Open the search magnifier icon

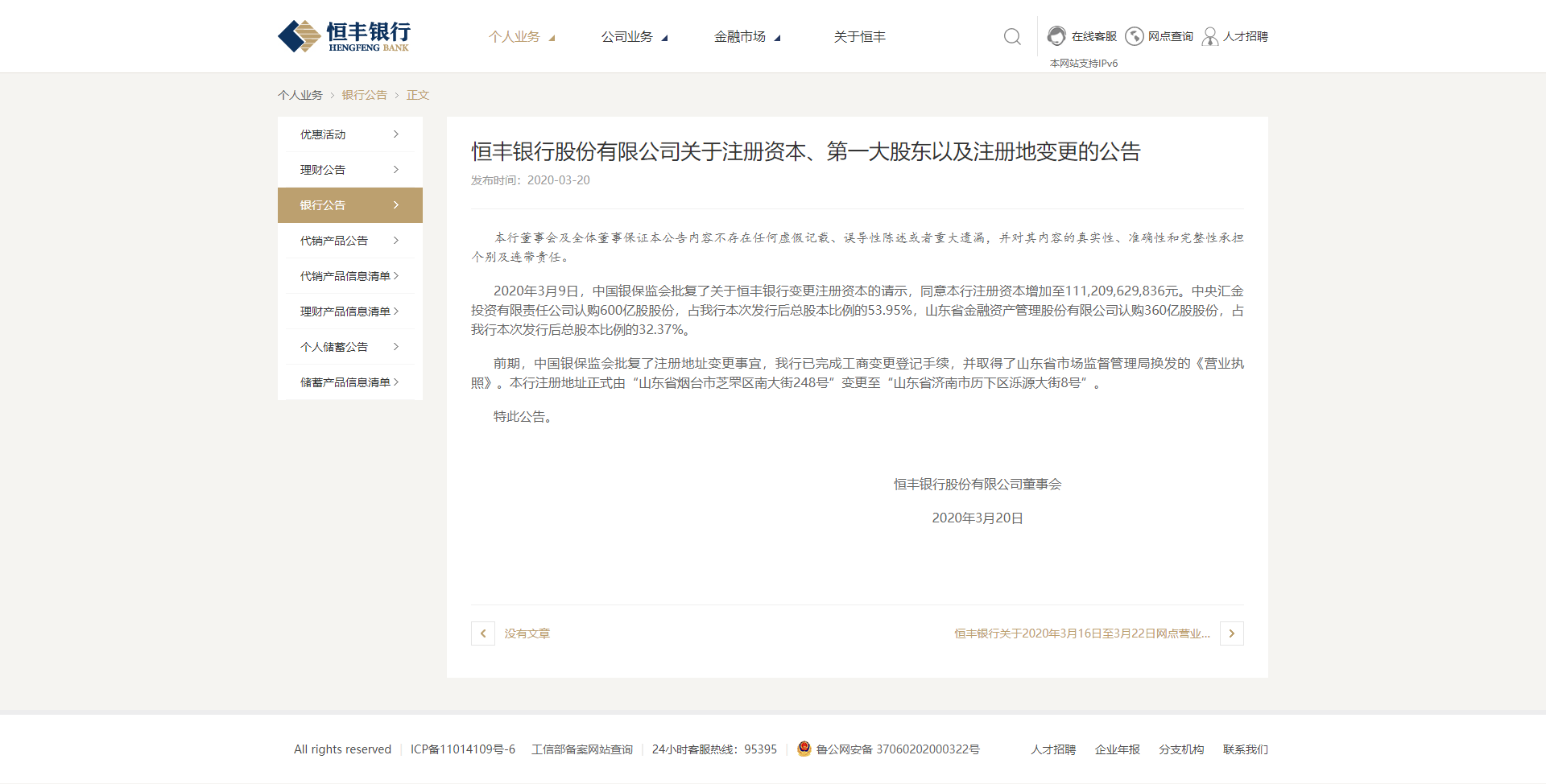[1012, 36]
